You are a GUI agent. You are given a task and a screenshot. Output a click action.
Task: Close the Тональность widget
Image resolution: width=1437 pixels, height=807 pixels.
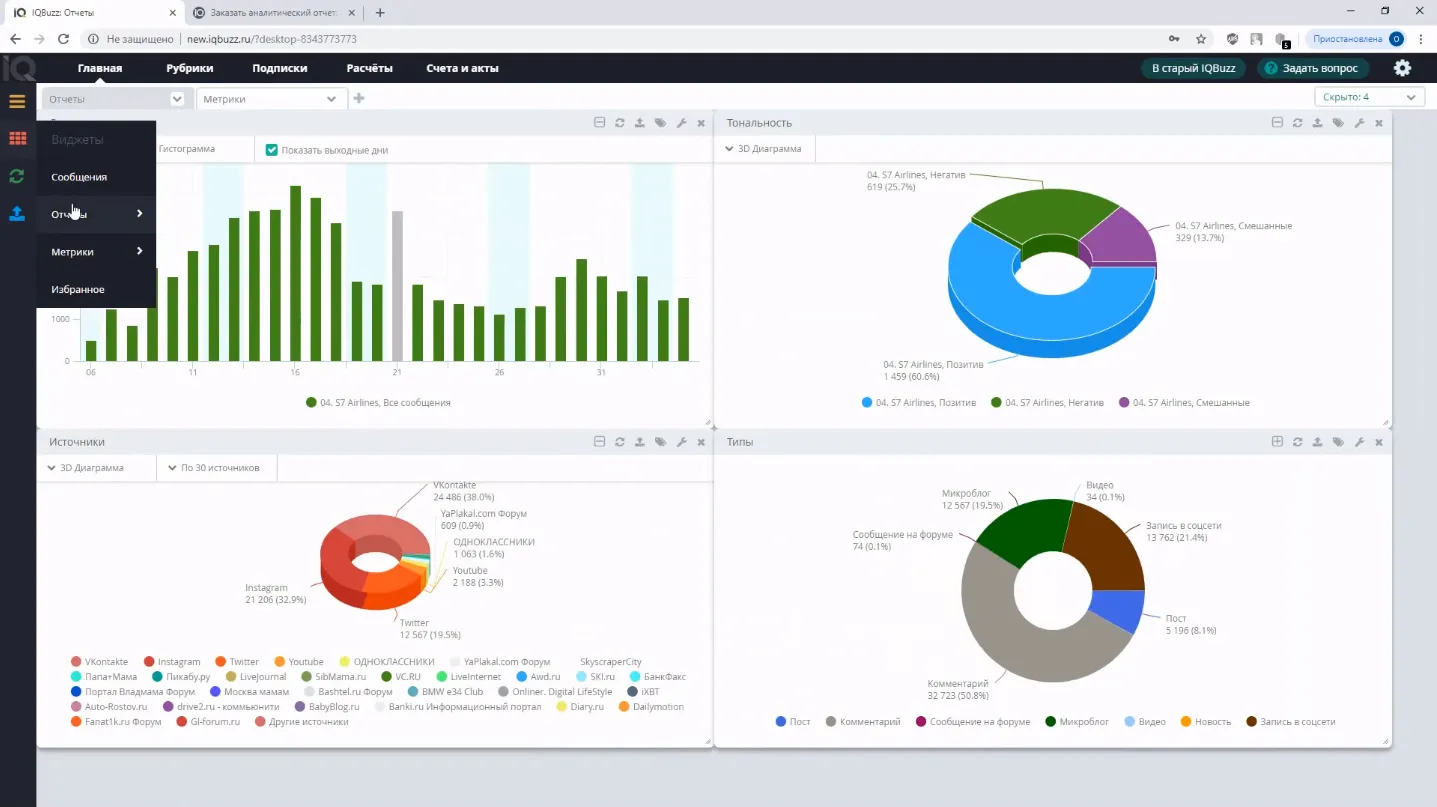point(1379,123)
